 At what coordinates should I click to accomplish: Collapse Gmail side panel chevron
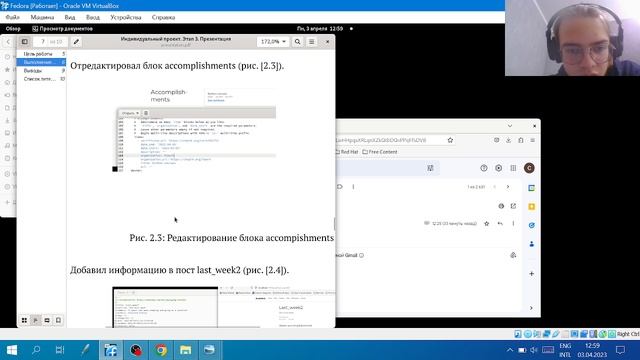531,308
